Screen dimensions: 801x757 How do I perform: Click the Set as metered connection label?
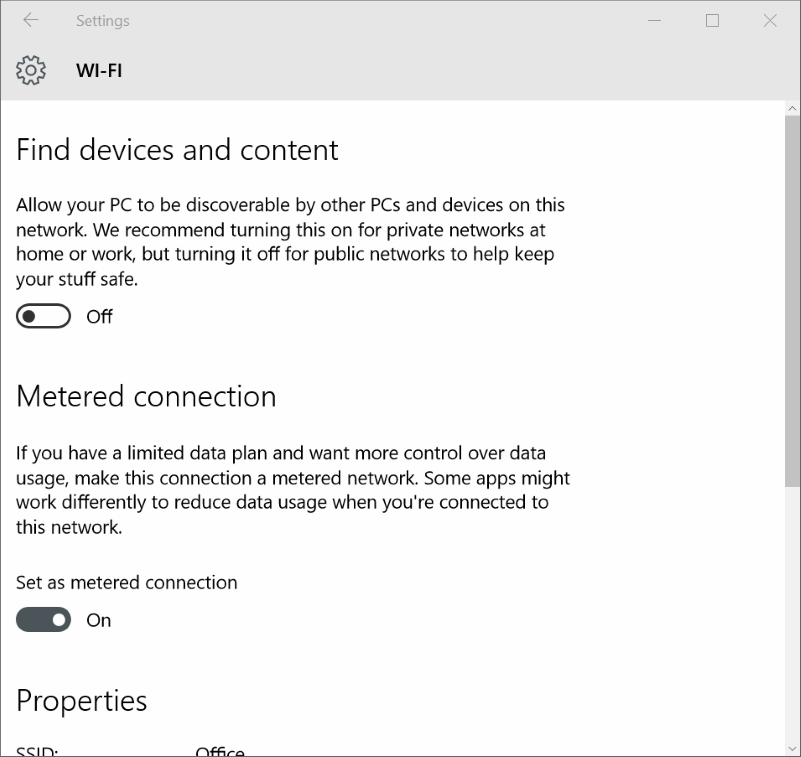click(127, 582)
